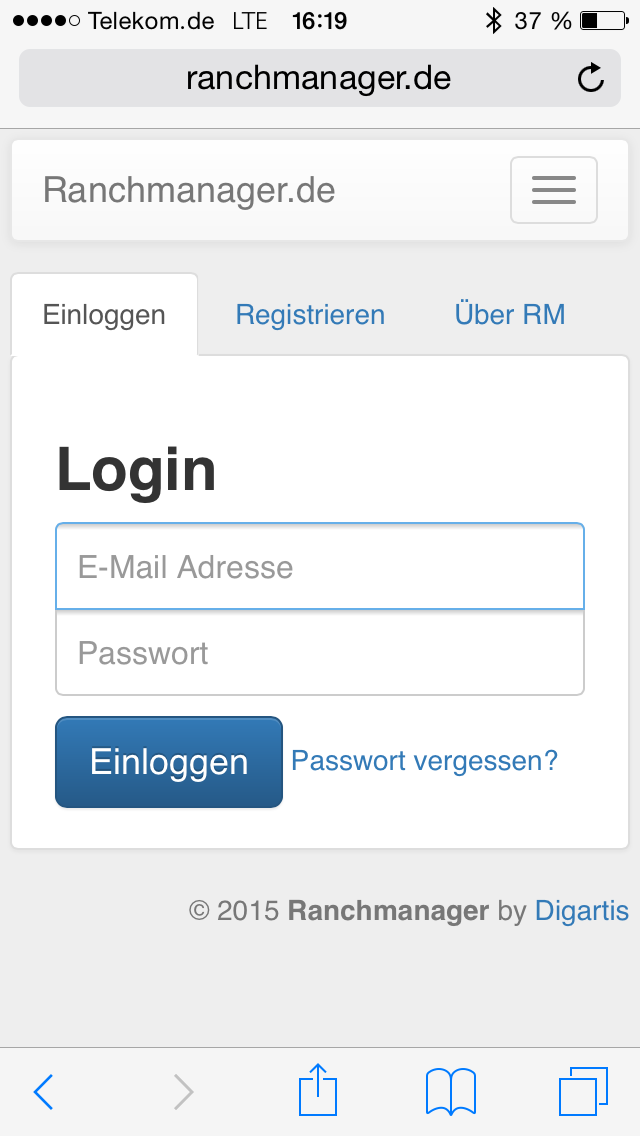640x1136 pixels.
Task: Tap the Safari forward arrow
Action: tap(183, 1091)
